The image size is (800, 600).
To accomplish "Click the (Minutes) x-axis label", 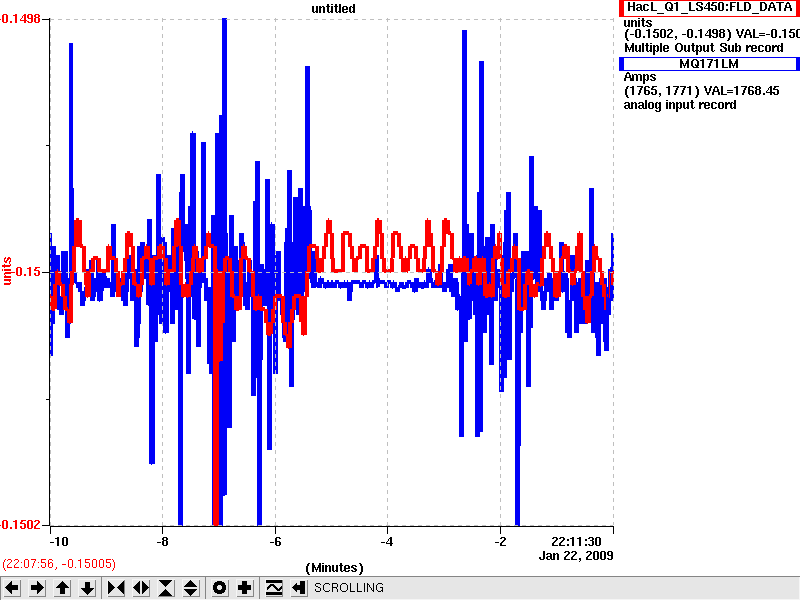I will coord(335,568).
